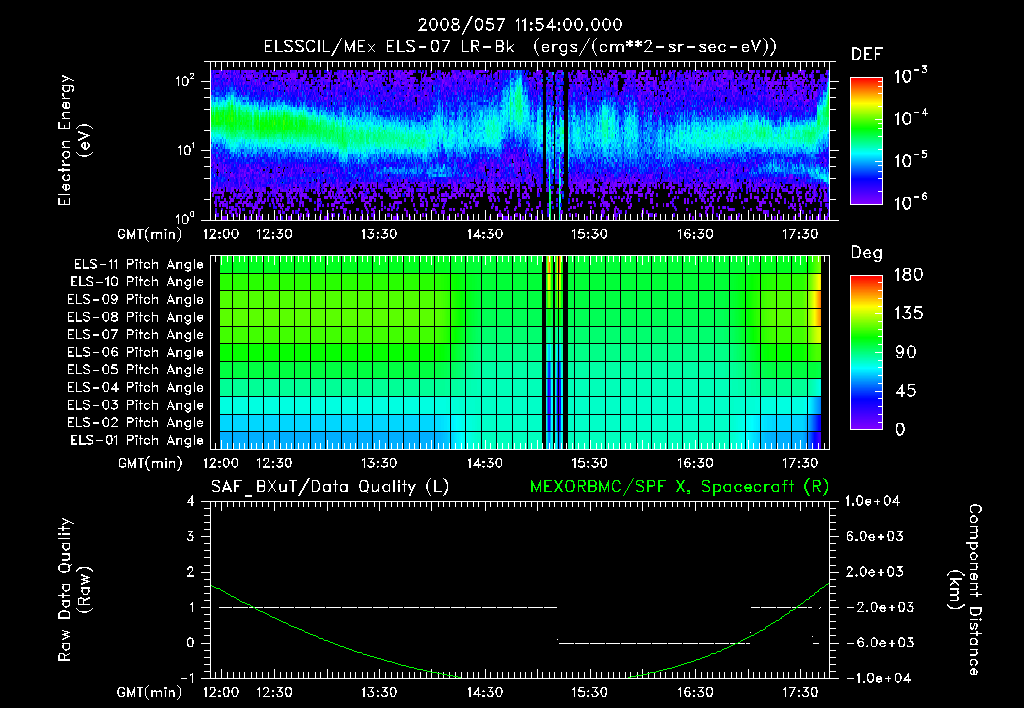Click the 12:00 tick label under the spectrogram
Image resolution: width=1024 pixels, height=708 pixels.
click(221, 234)
